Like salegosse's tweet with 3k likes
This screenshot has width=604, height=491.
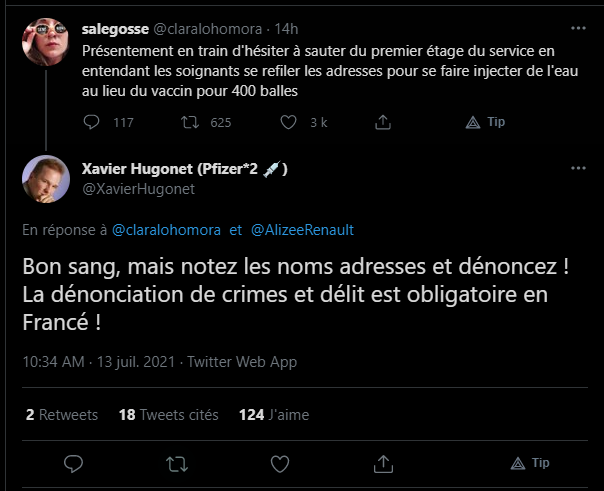point(289,123)
